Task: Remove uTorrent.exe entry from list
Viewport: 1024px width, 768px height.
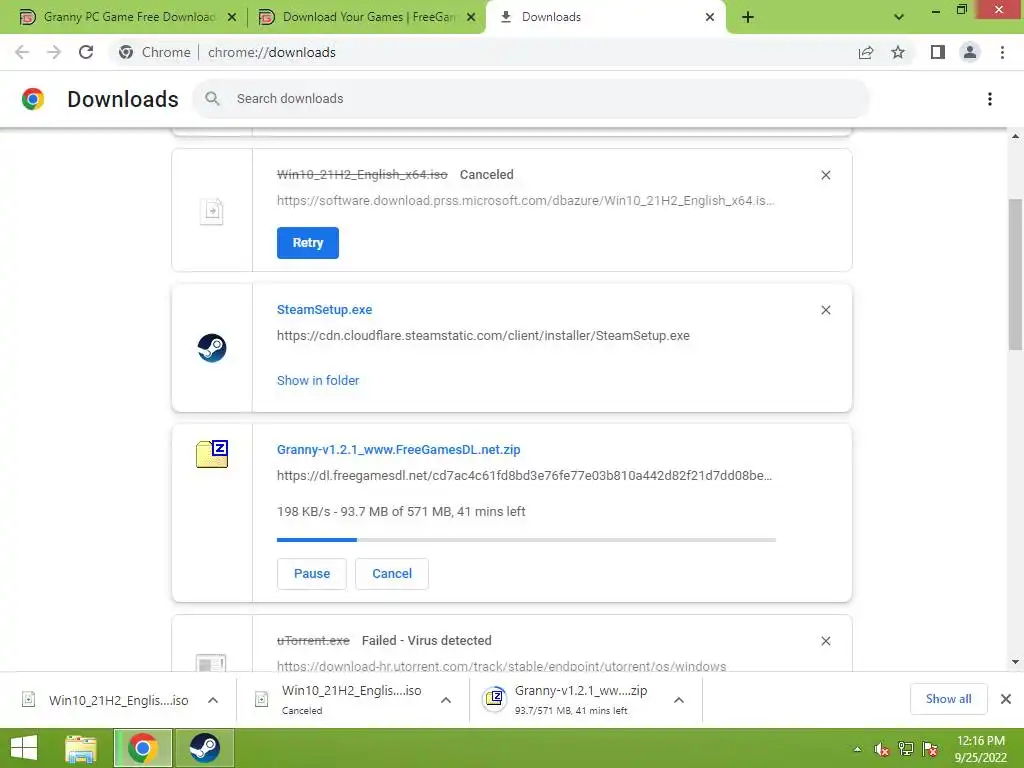Action: (x=825, y=641)
